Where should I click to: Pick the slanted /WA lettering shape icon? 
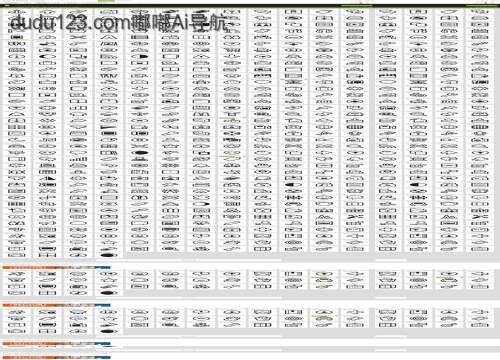tap(109, 43)
